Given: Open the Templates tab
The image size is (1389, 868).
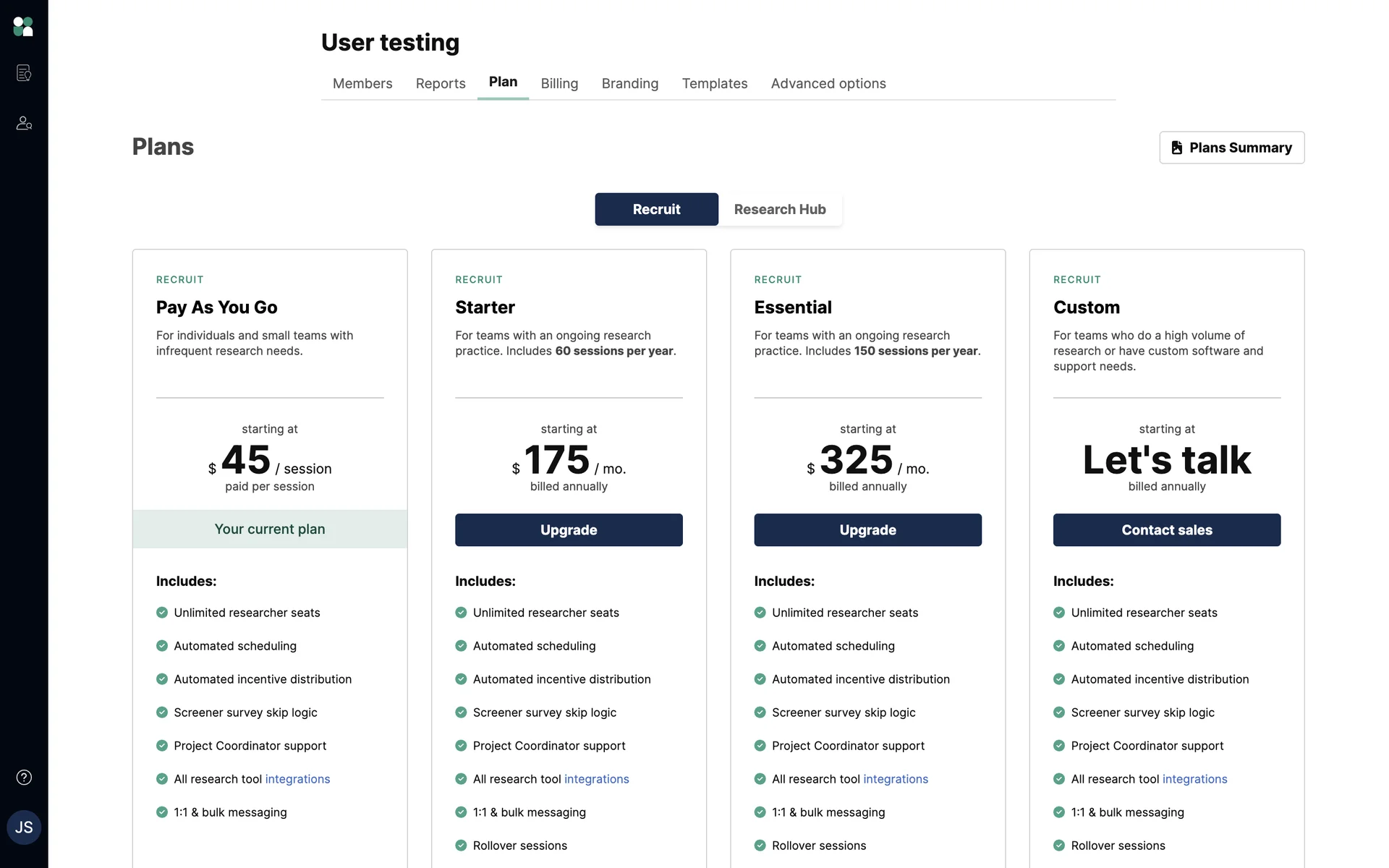Looking at the screenshot, I should [x=714, y=83].
